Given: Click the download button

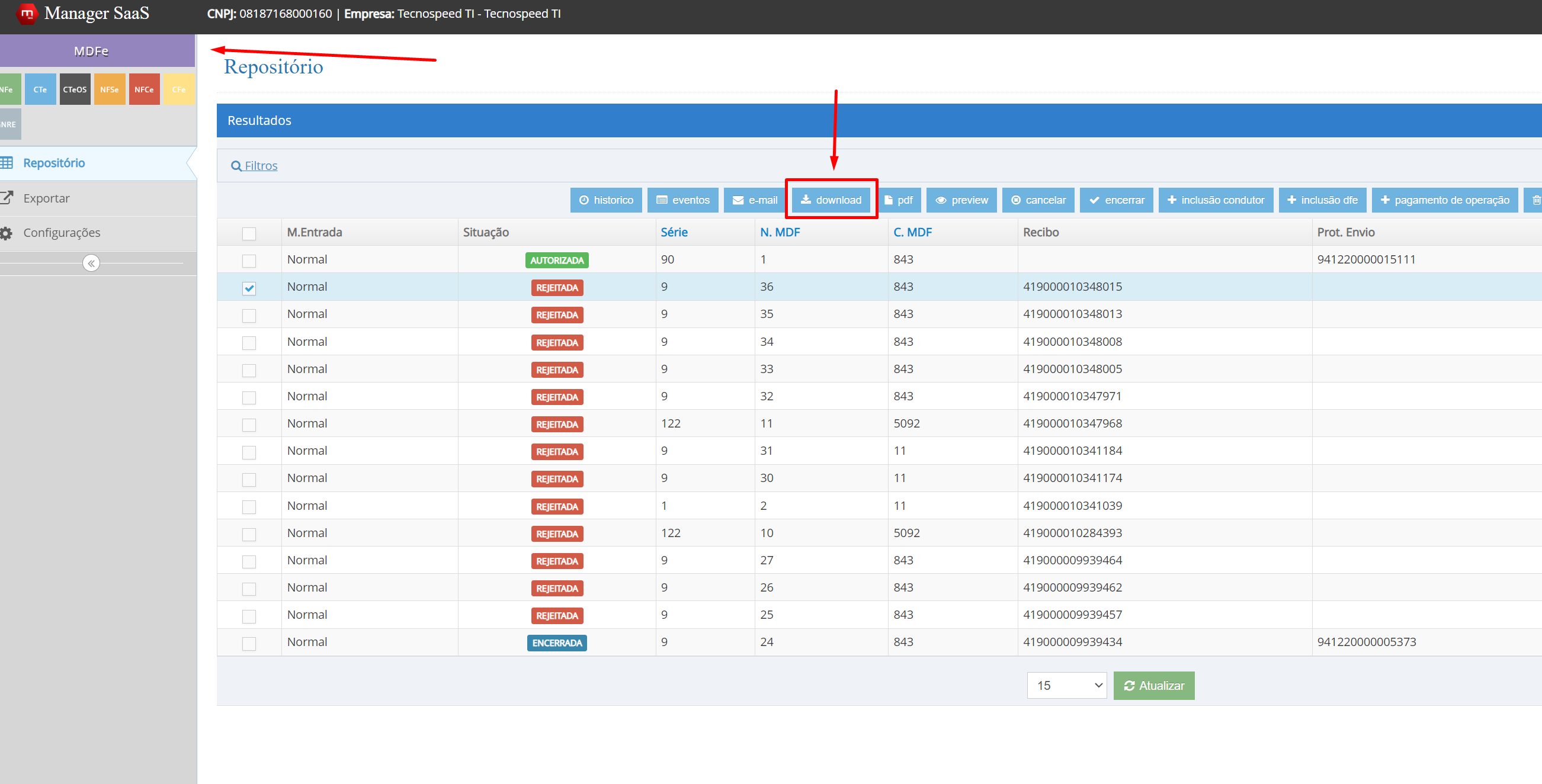Looking at the screenshot, I should [831, 200].
